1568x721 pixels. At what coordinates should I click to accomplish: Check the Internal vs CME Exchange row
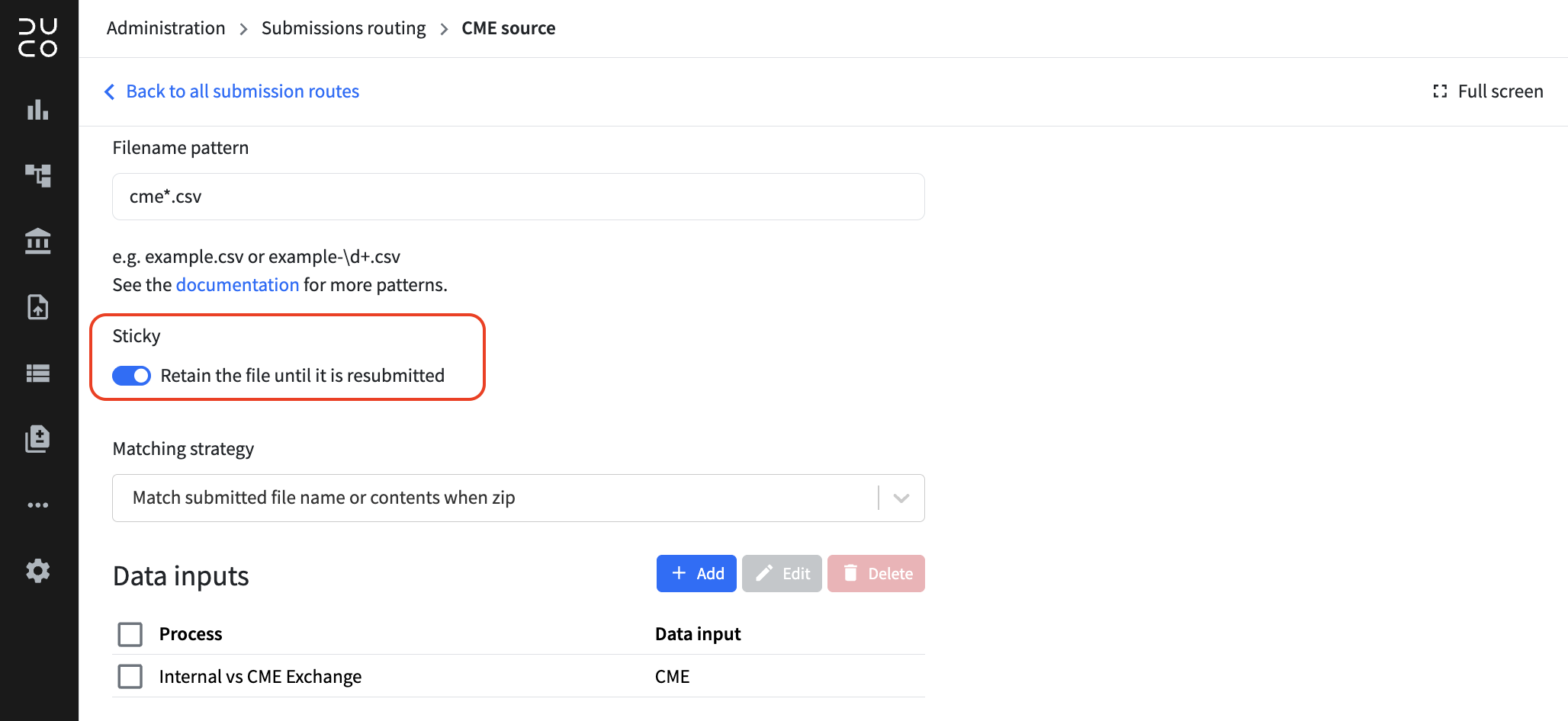130,676
